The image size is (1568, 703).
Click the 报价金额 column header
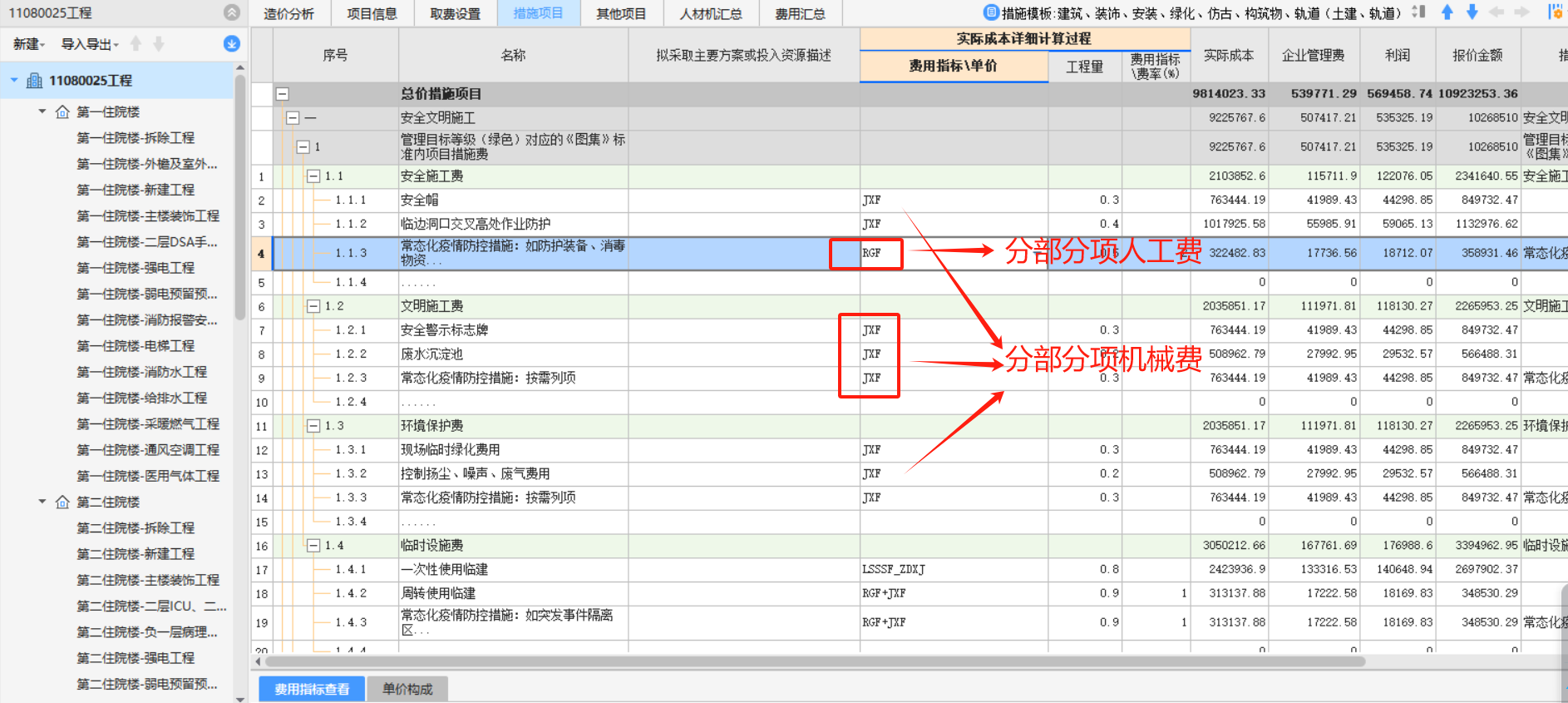(1477, 55)
